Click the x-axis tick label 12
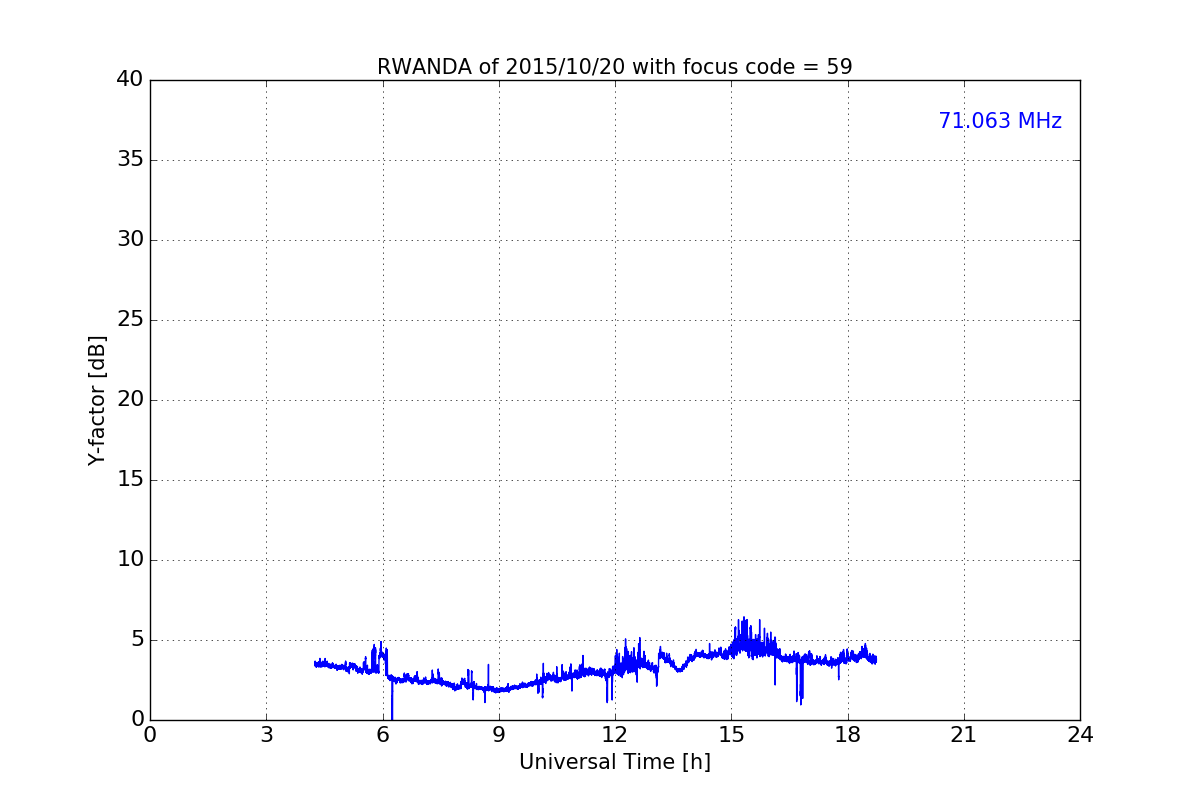This screenshot has width=1200, height=800. [x=615, y=735]
